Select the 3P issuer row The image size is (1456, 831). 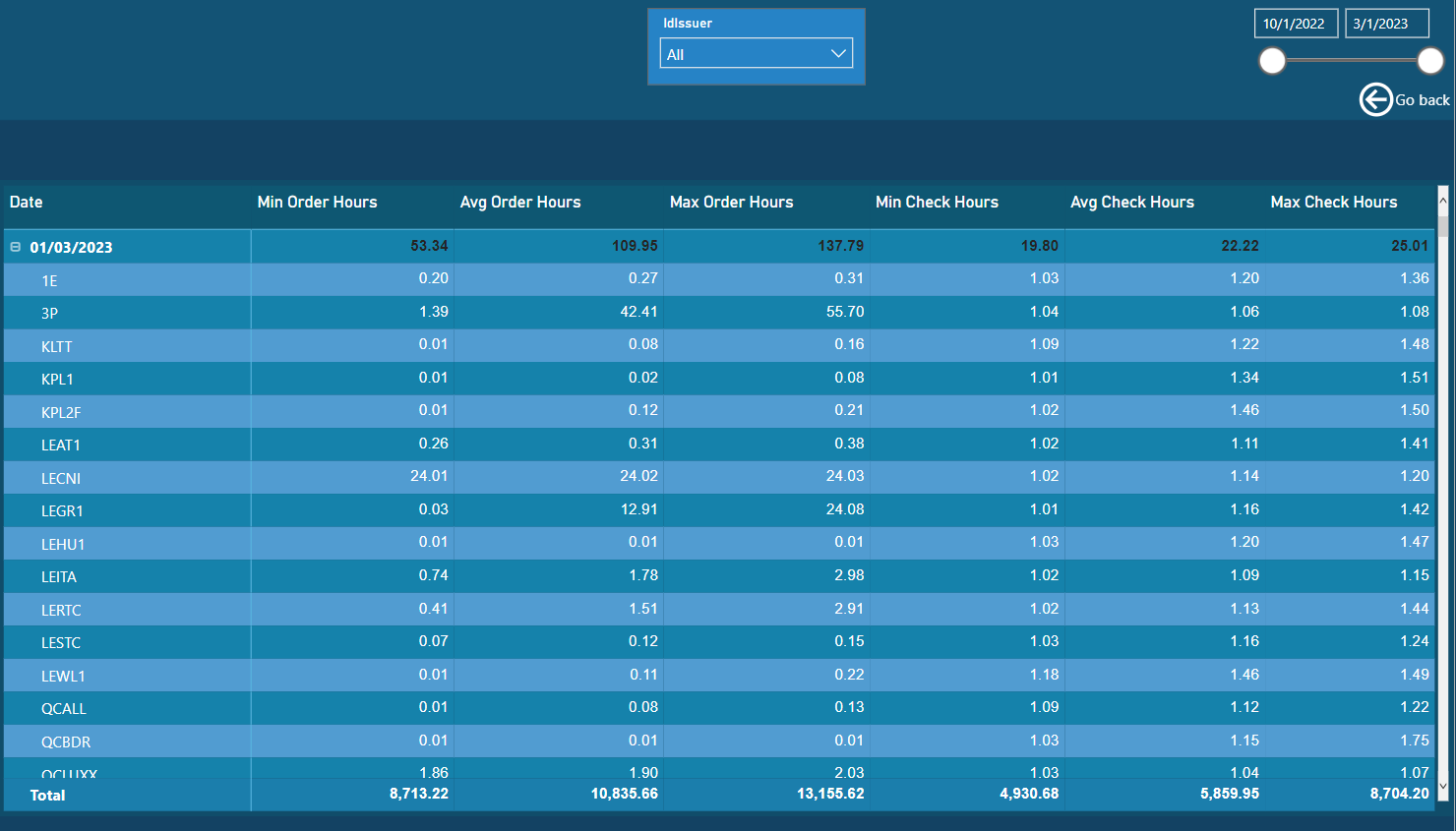tap(718, 313)
